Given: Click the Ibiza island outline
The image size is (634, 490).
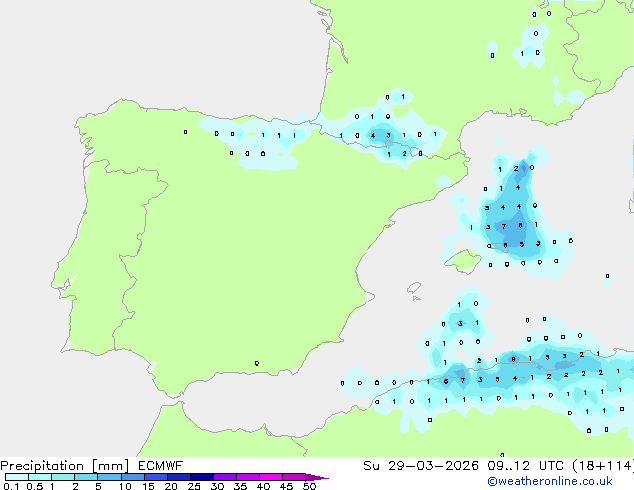Looking at the screenshot, I should (x=414, y=288).
